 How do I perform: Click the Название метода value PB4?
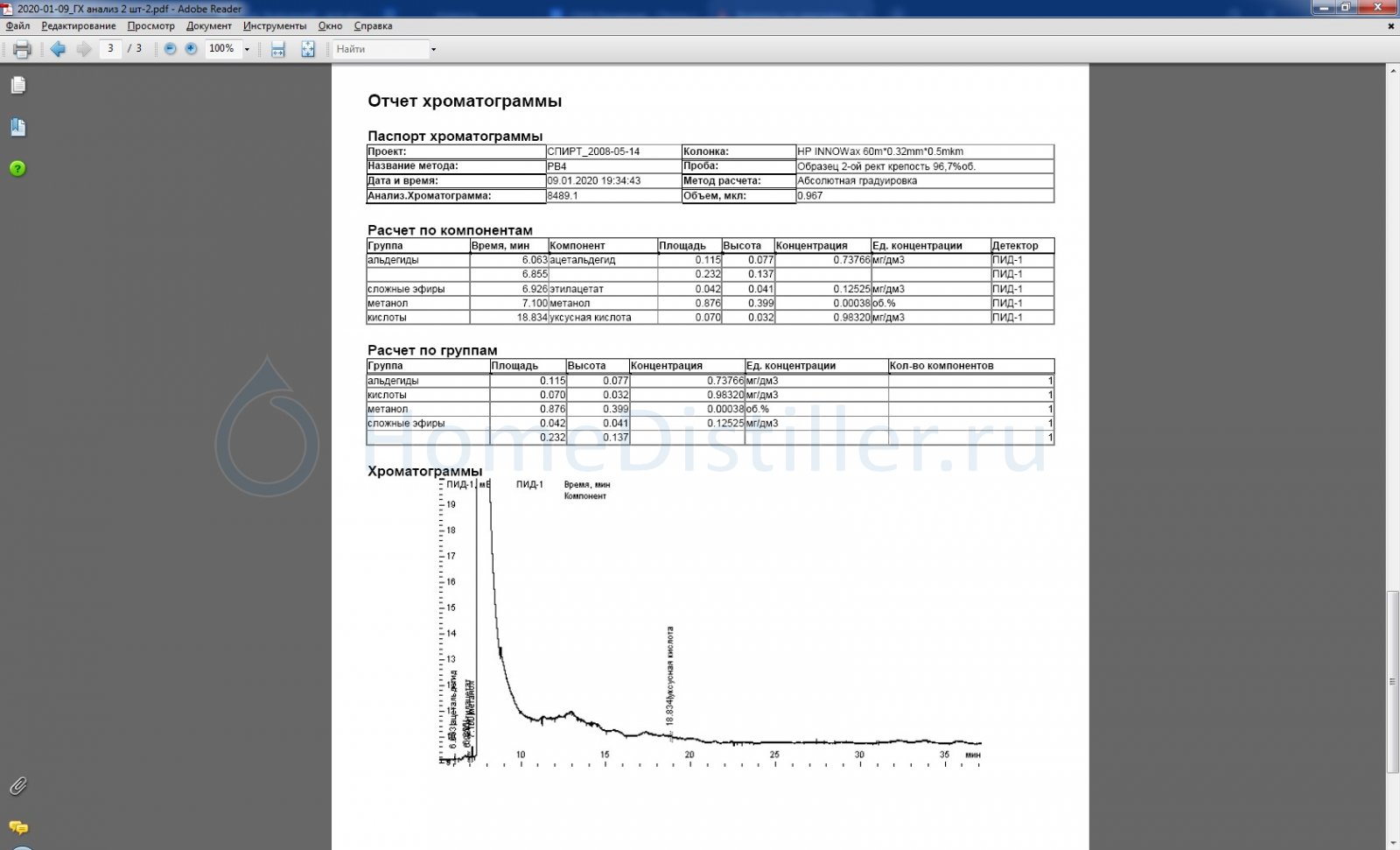click(x=556, y=166)
